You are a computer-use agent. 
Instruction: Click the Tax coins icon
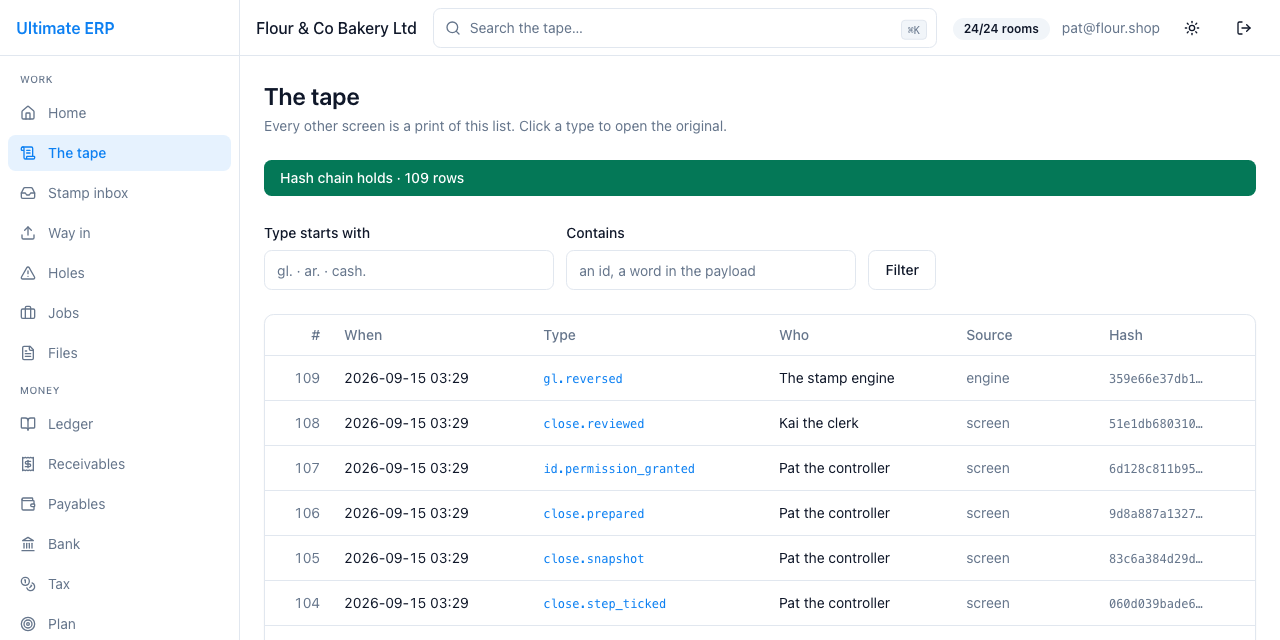click(28, 584)
